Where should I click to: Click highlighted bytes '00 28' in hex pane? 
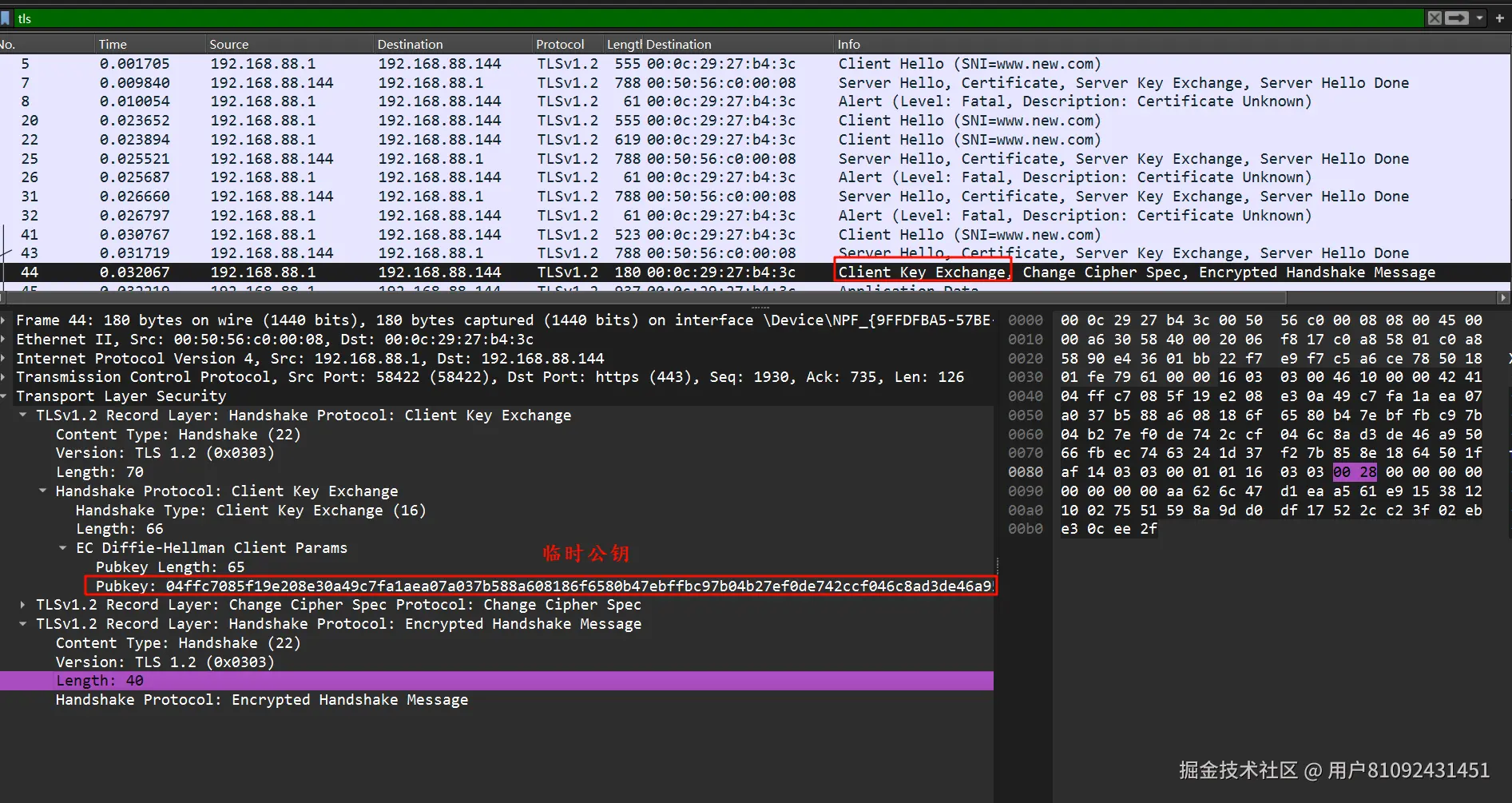(x=1355, y=472)
